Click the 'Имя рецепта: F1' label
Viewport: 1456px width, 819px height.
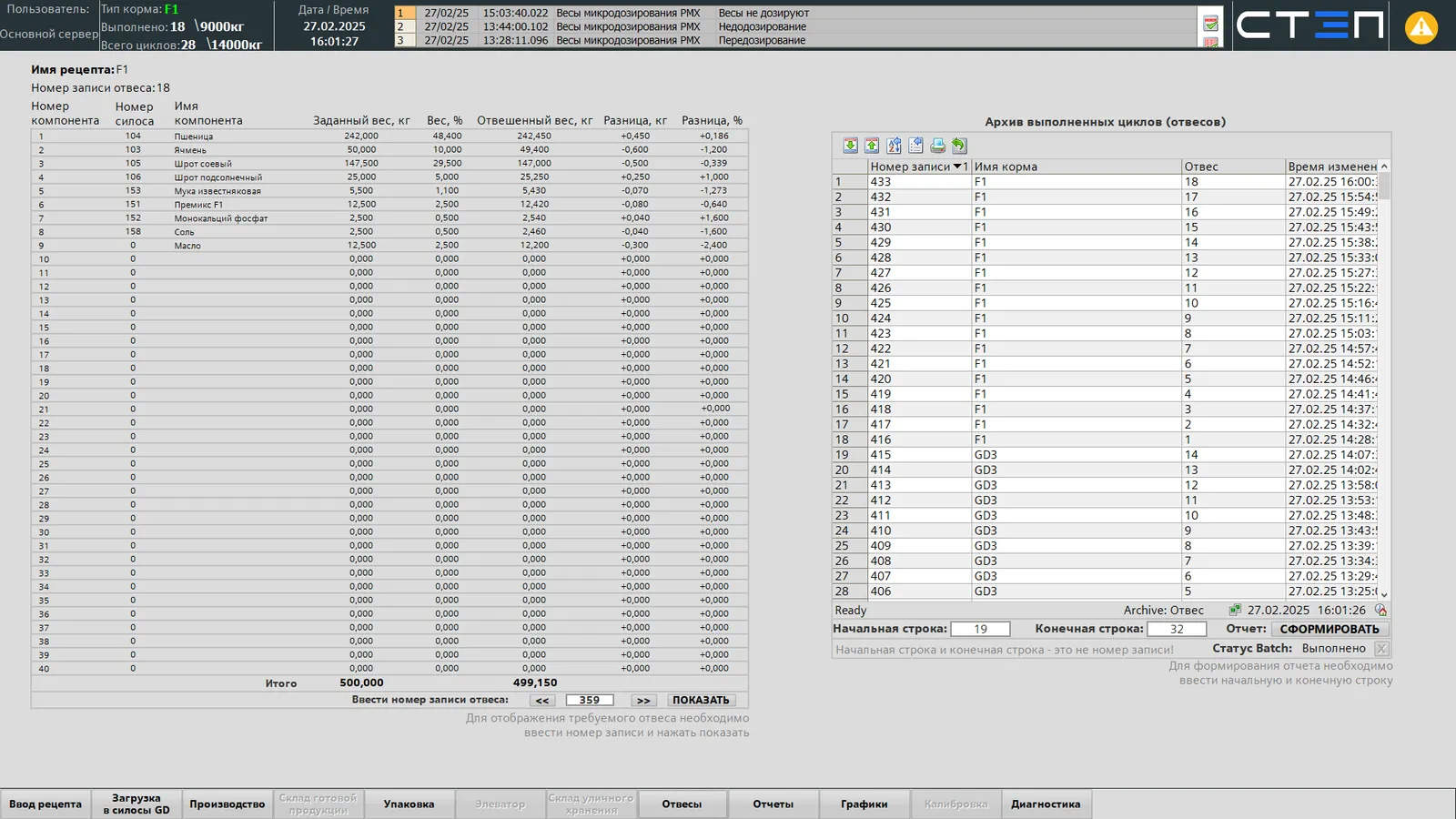[80, 70]
